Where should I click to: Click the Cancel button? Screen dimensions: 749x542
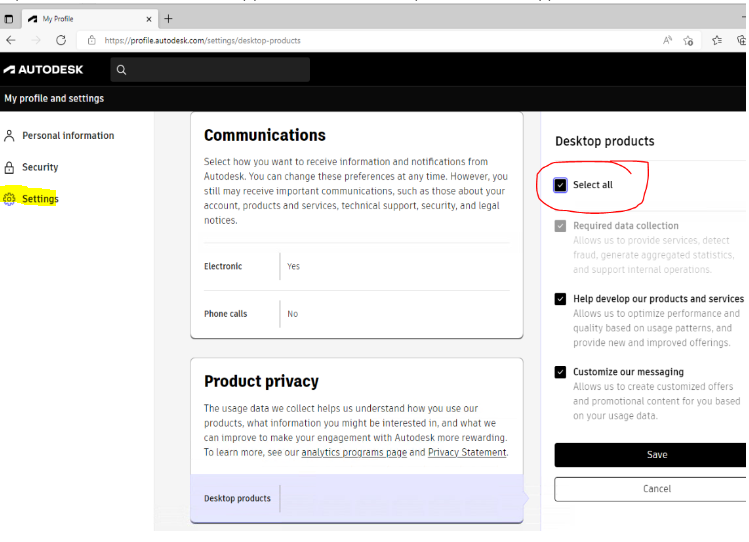[x=656, y=489]
